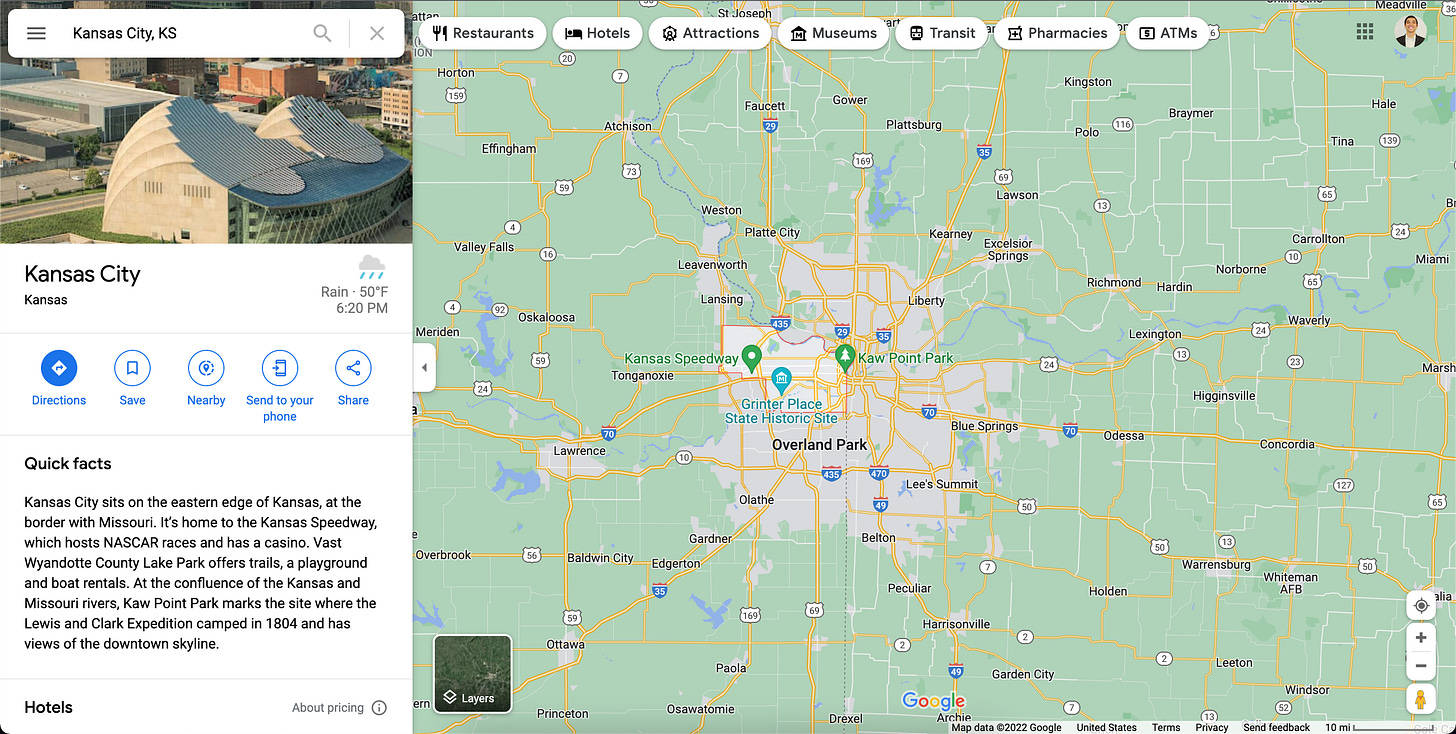Screen dimensions: 1456x734
Task: Click the Lawrence city label
Action: pos(580,451)
